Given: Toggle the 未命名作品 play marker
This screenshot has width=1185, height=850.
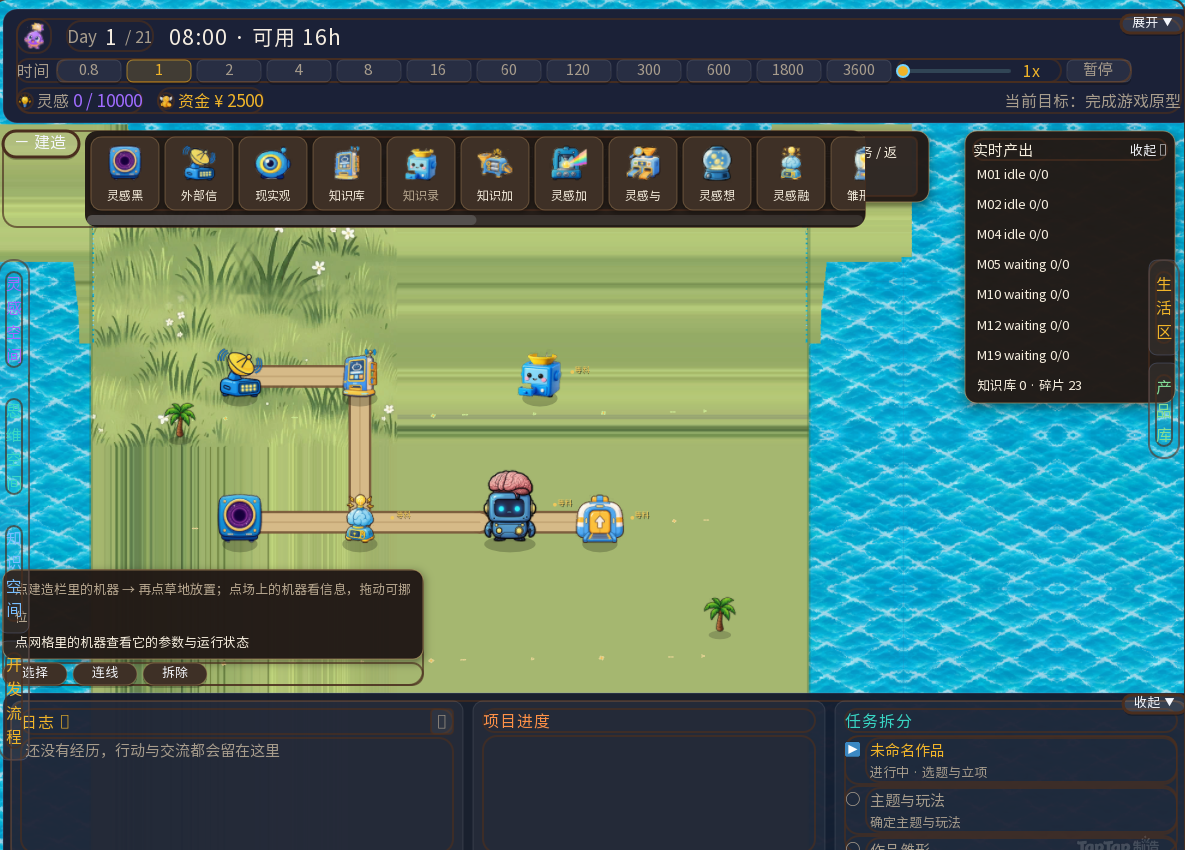Looking at the screenshot, I should 852,750.
